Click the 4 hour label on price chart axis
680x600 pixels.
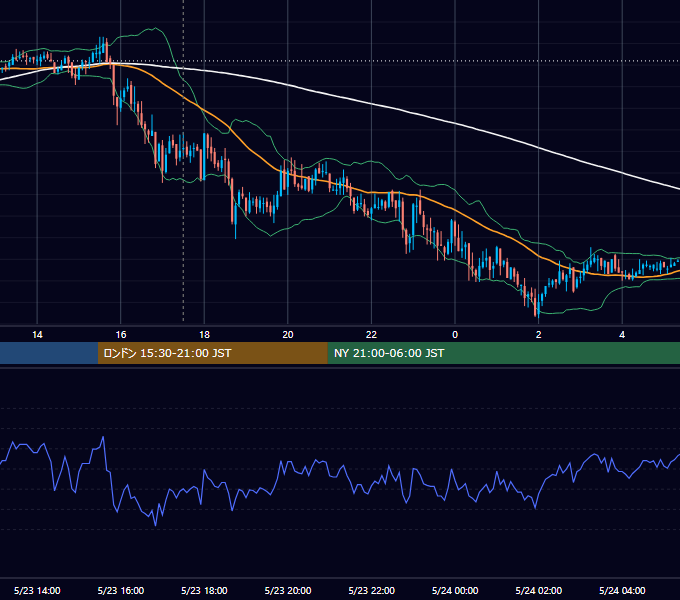point(622,335)
